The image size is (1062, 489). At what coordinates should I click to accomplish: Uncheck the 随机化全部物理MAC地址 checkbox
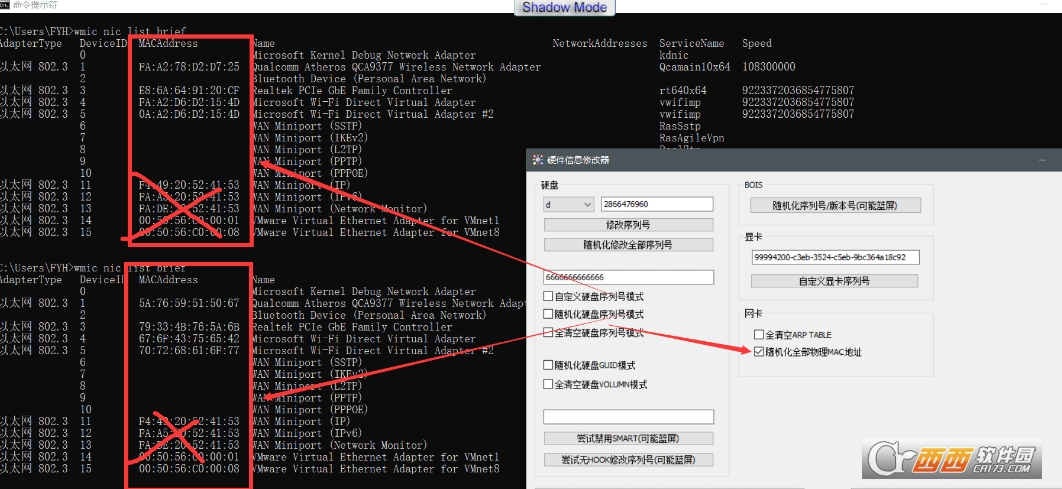758,352
